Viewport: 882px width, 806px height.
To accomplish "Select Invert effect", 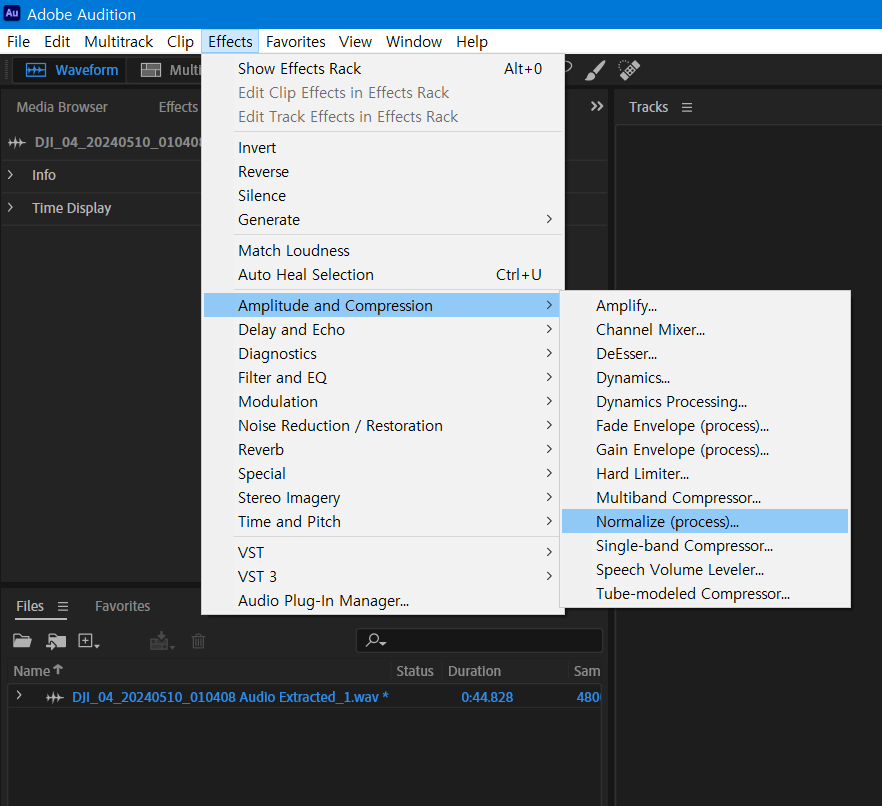I will click(x=383, y=147).
